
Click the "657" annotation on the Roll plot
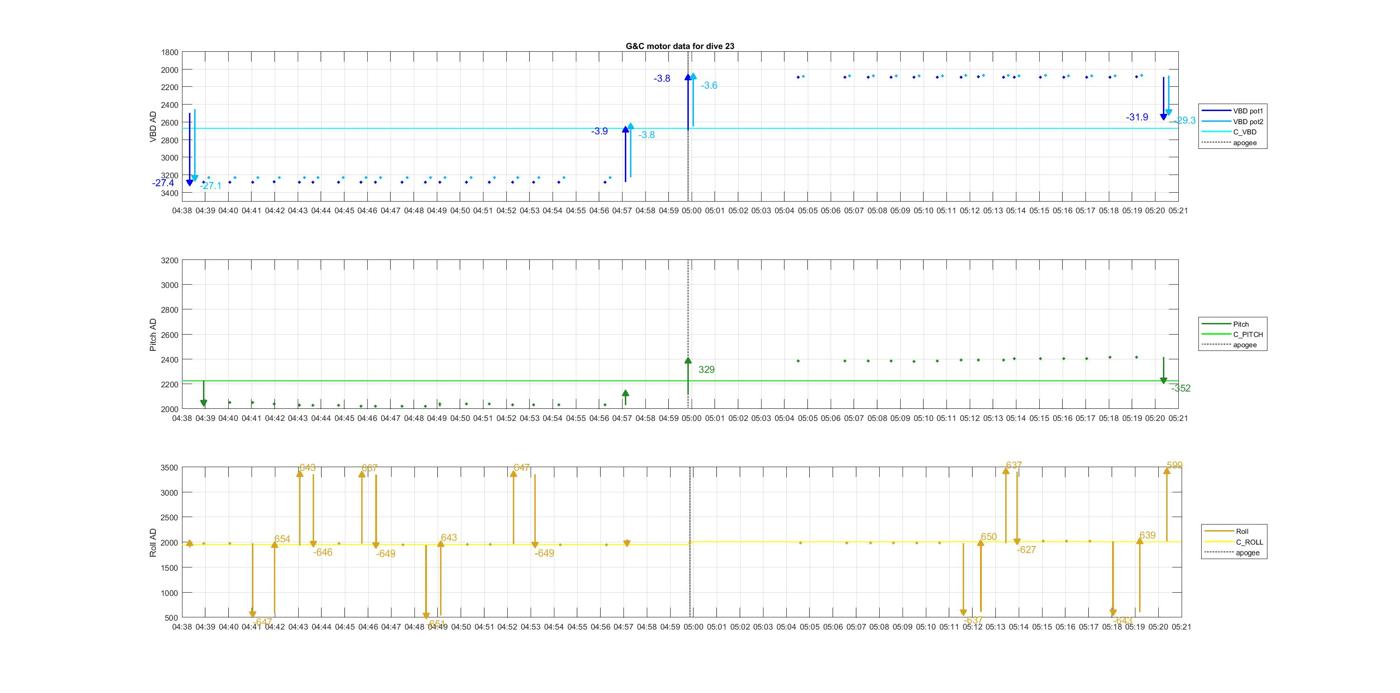(370, 468)
